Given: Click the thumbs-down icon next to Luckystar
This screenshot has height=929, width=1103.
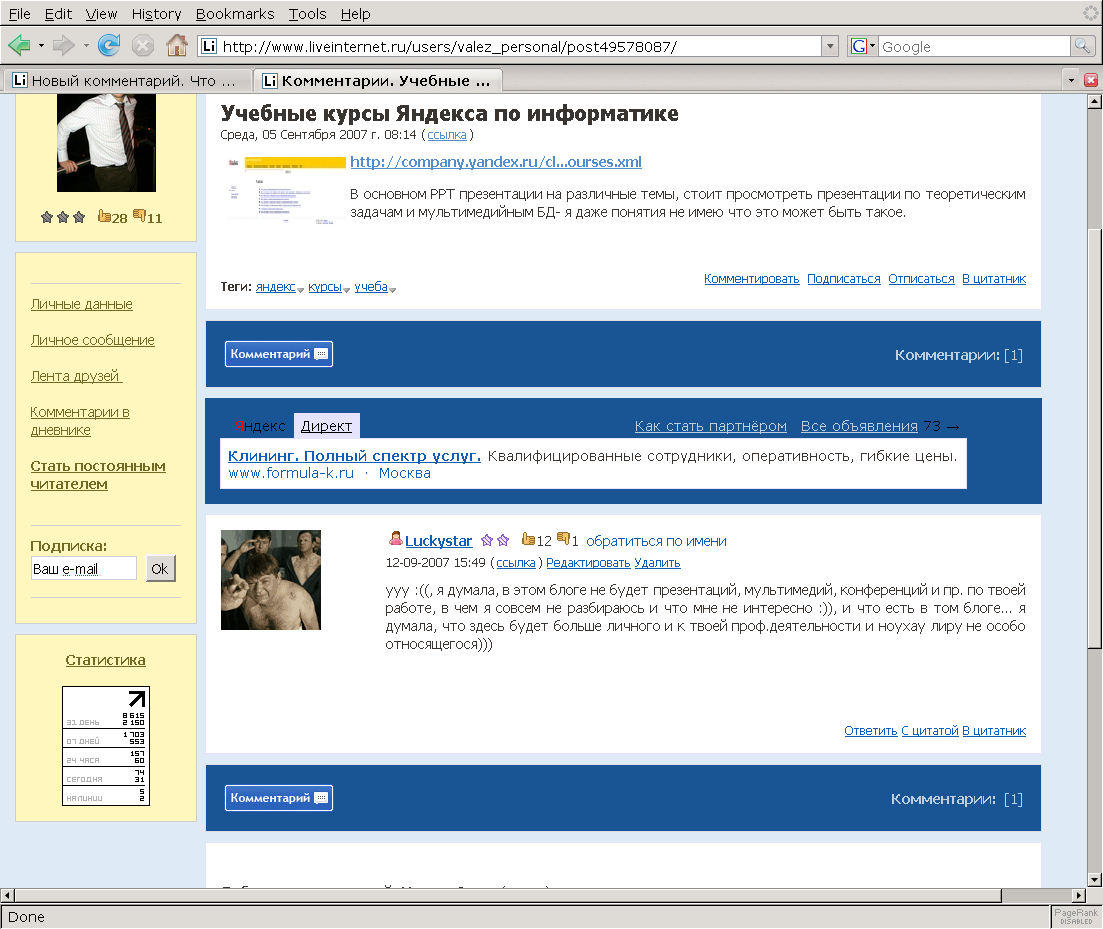Looking at the screenshot, I should 563,539.
